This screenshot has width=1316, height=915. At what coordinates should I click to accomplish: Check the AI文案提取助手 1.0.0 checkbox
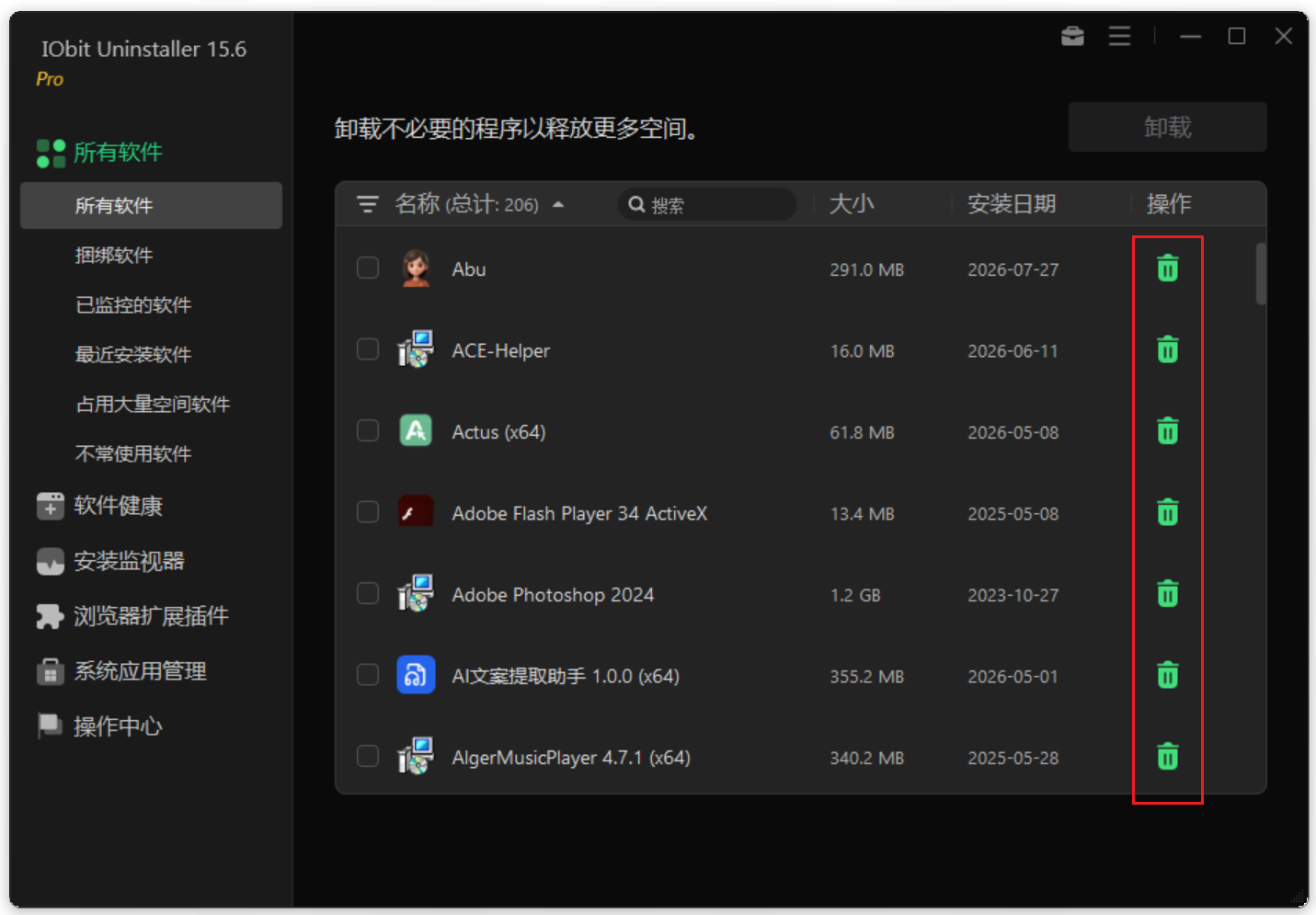pyautogui.click(x=368, y=675)
